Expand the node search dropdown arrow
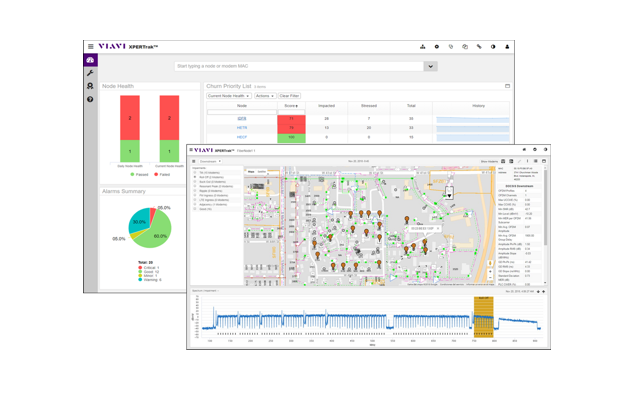The image size is (640, 400). pyautogui.click(x=431, y=66)
